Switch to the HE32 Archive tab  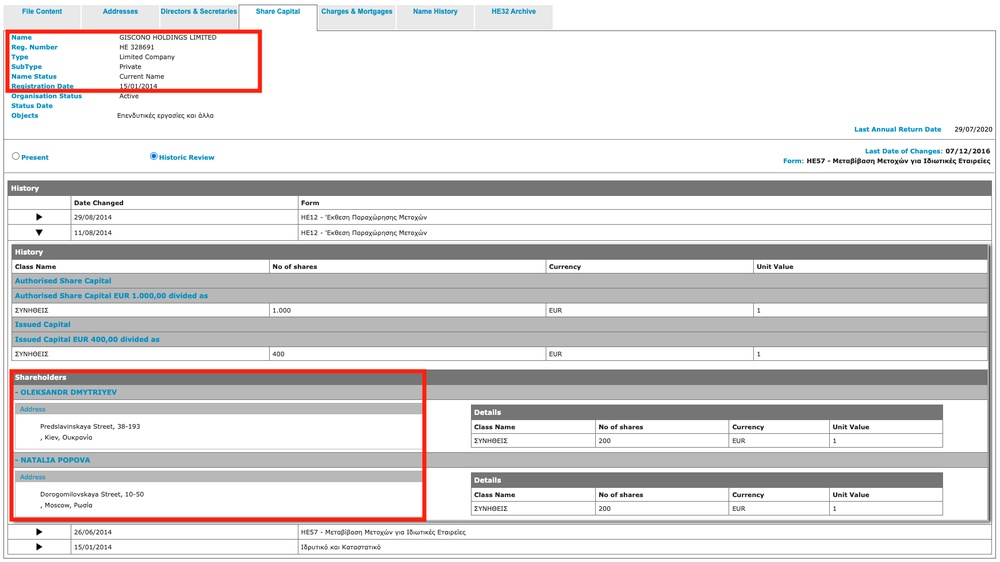click(513, 12)
